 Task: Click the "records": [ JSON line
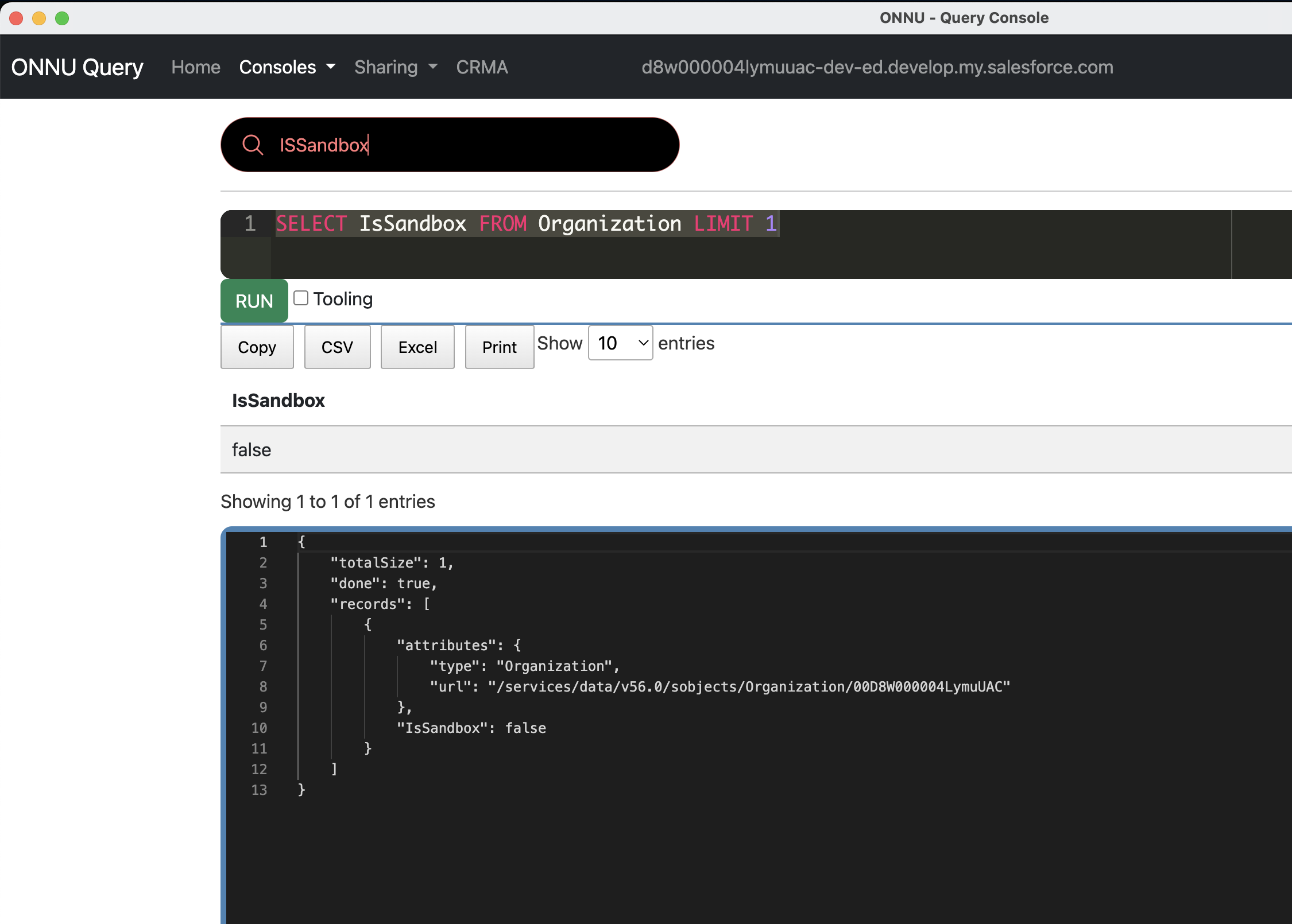(380, 604)
